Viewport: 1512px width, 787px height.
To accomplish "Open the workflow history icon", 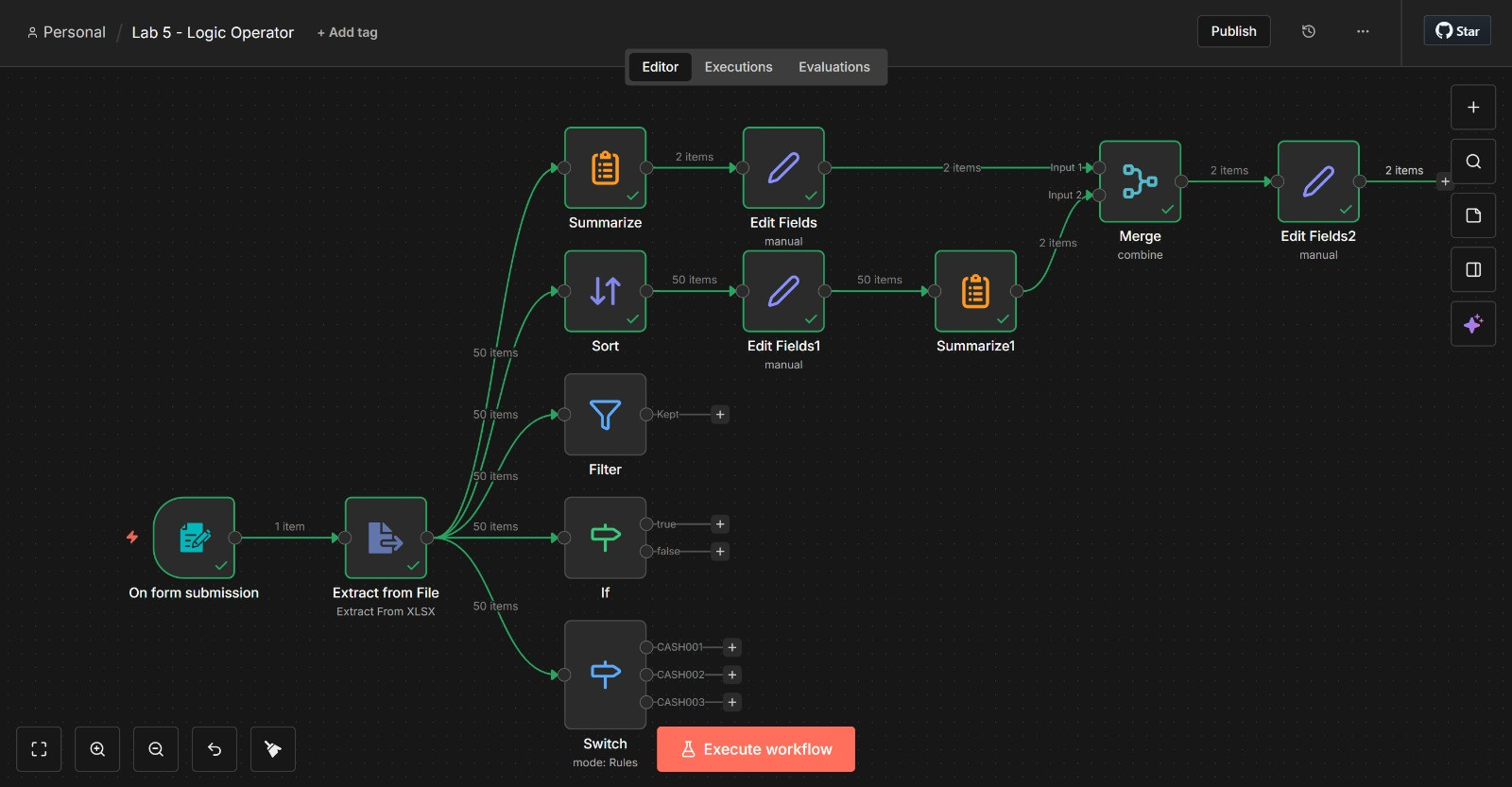I will (1309, 31).
